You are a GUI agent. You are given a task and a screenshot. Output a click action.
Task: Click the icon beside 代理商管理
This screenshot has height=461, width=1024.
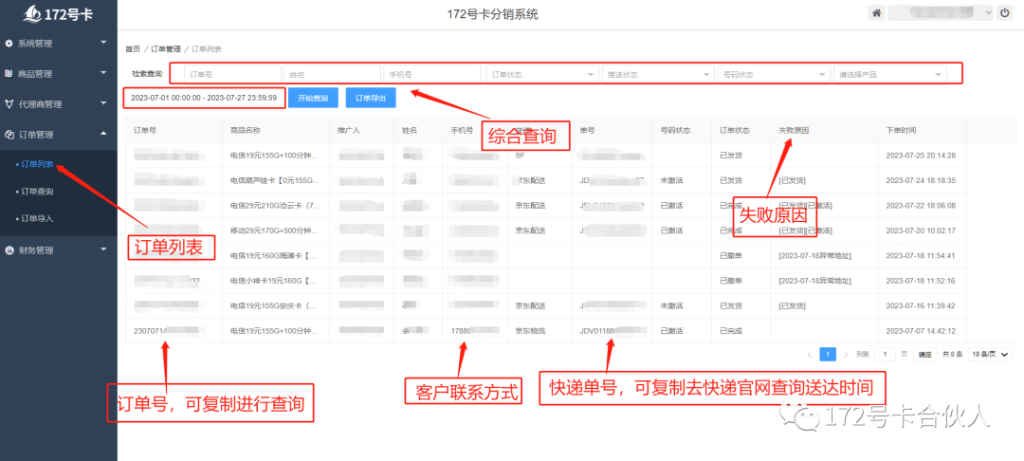point(8,104)
